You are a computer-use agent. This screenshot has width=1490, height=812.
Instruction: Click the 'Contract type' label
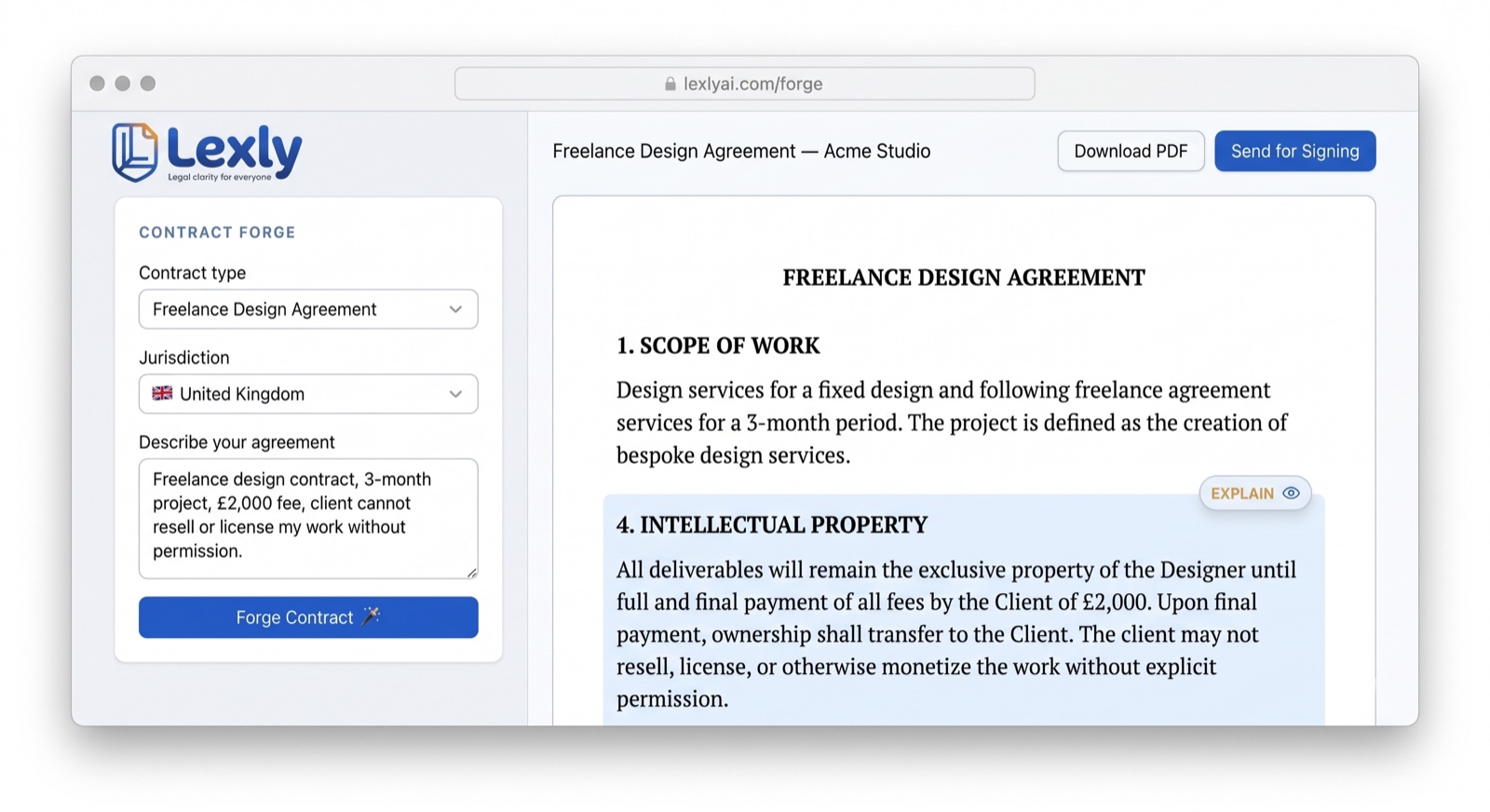pos(193,273)
